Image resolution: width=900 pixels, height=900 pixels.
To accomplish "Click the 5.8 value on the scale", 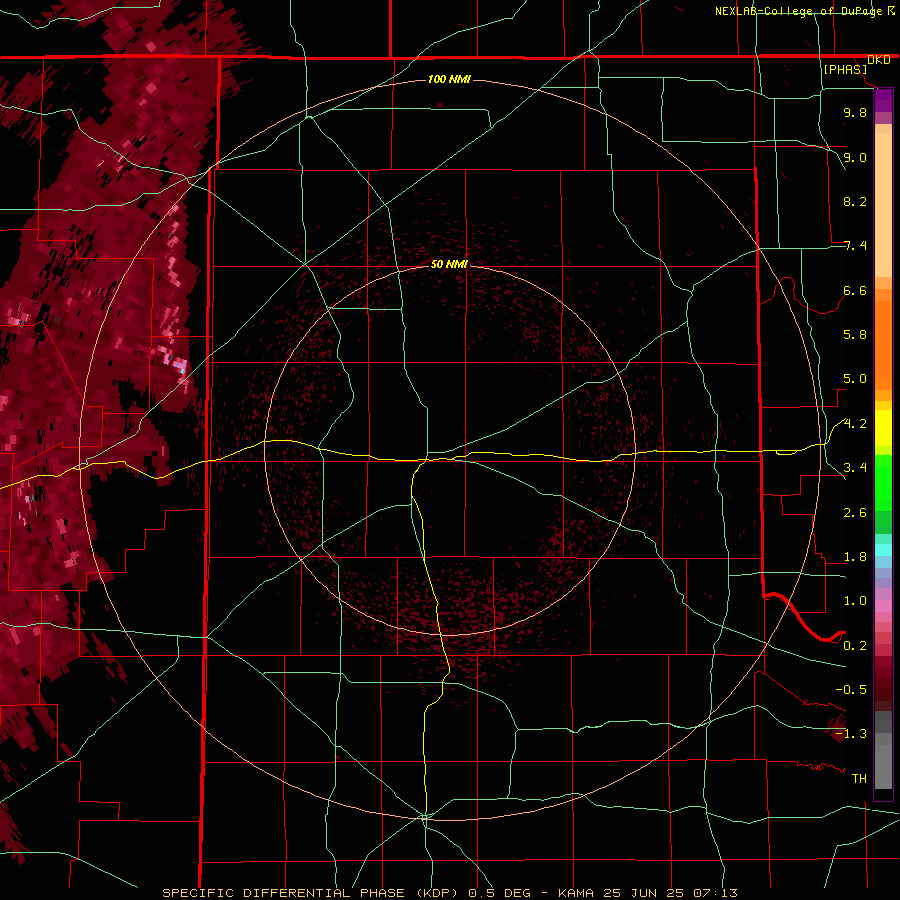I will [855, 335].
